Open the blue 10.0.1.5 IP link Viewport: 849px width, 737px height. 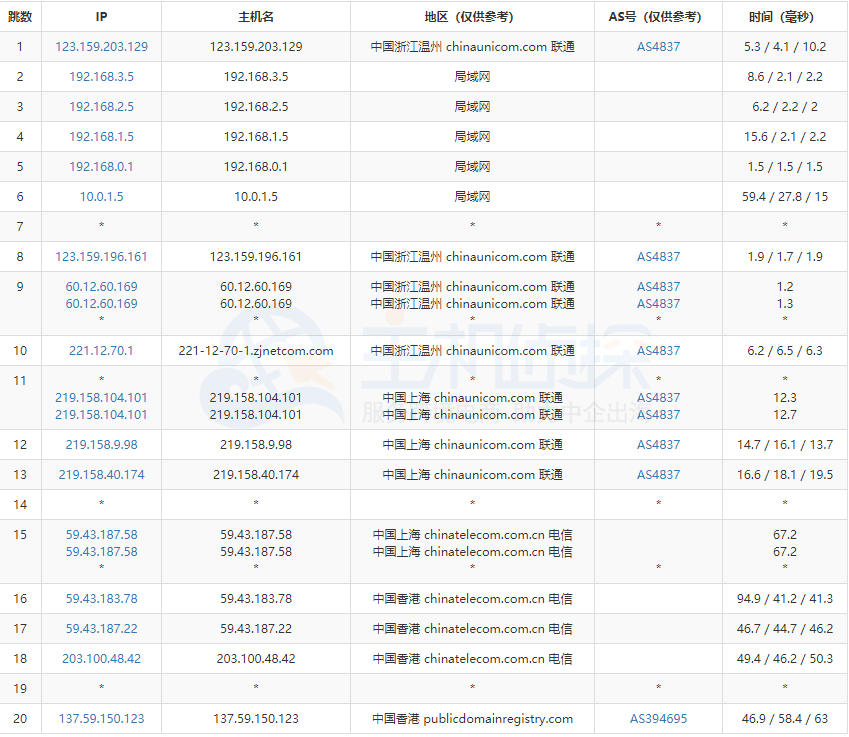(x=101, y=196)
